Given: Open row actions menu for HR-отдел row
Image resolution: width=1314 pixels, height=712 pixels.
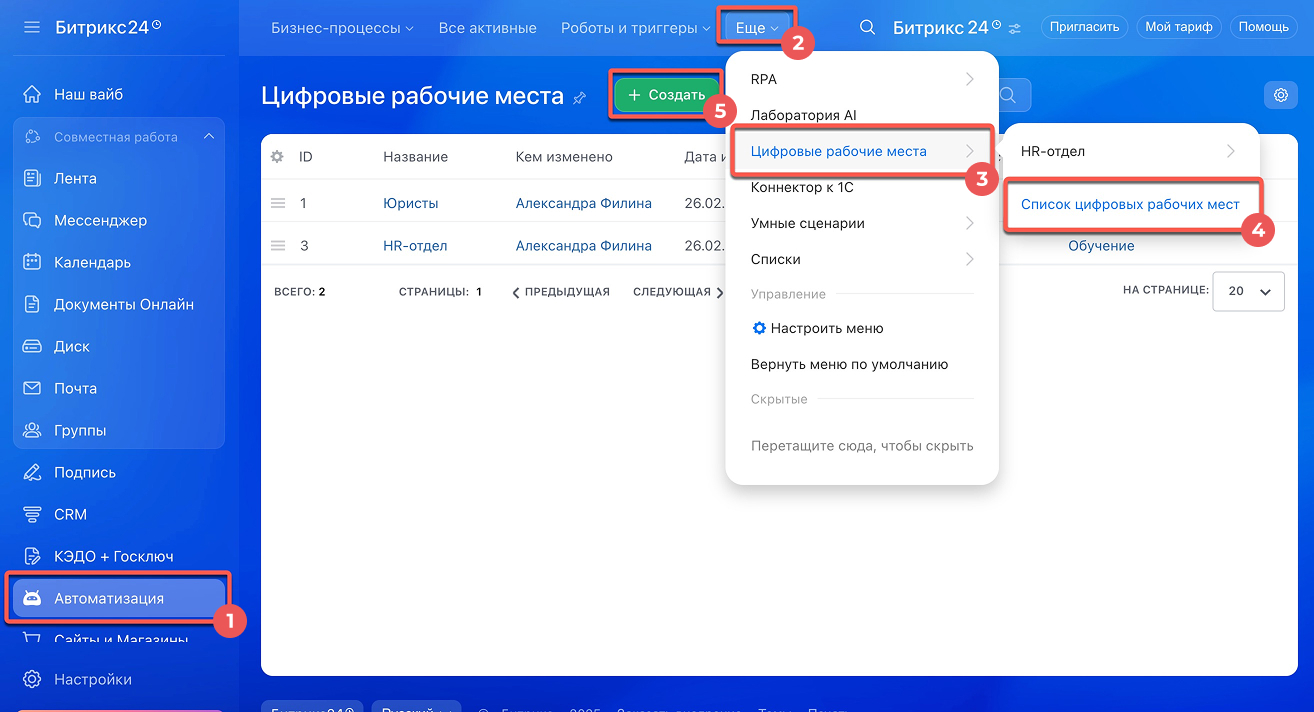Looking at the screenshot, I should 278,246.
